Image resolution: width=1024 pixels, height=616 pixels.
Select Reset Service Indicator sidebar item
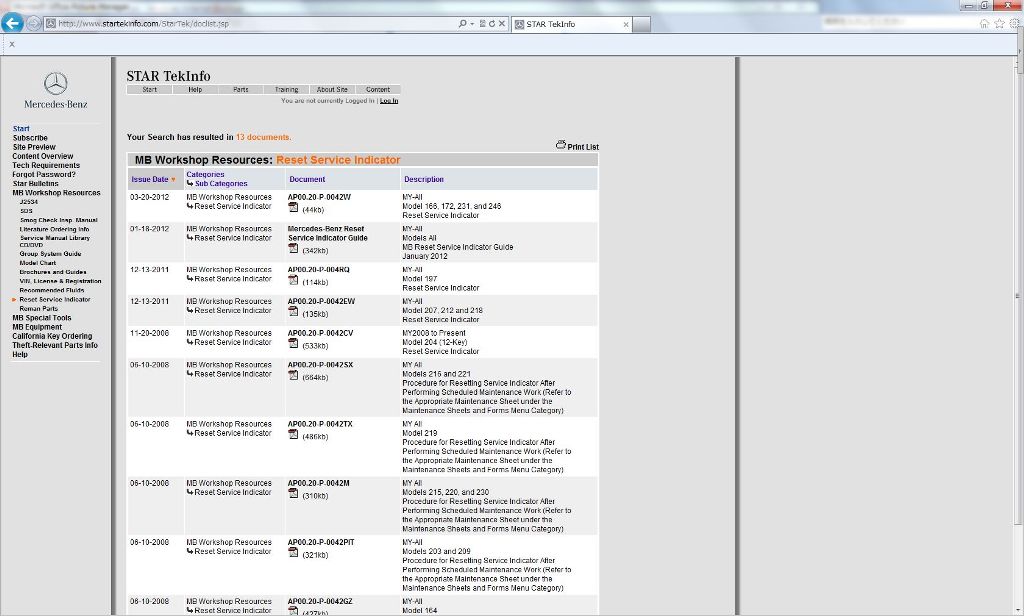tap(55, 299)
